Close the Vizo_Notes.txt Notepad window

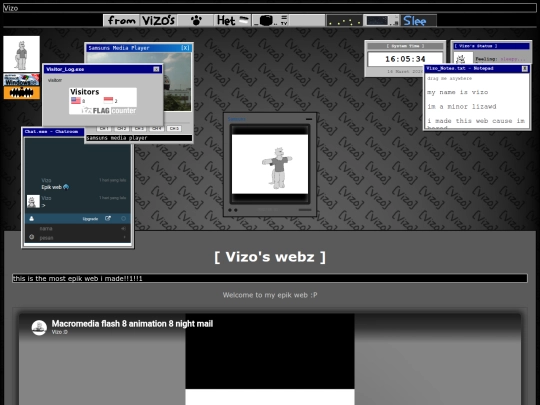tap(525, 69)
